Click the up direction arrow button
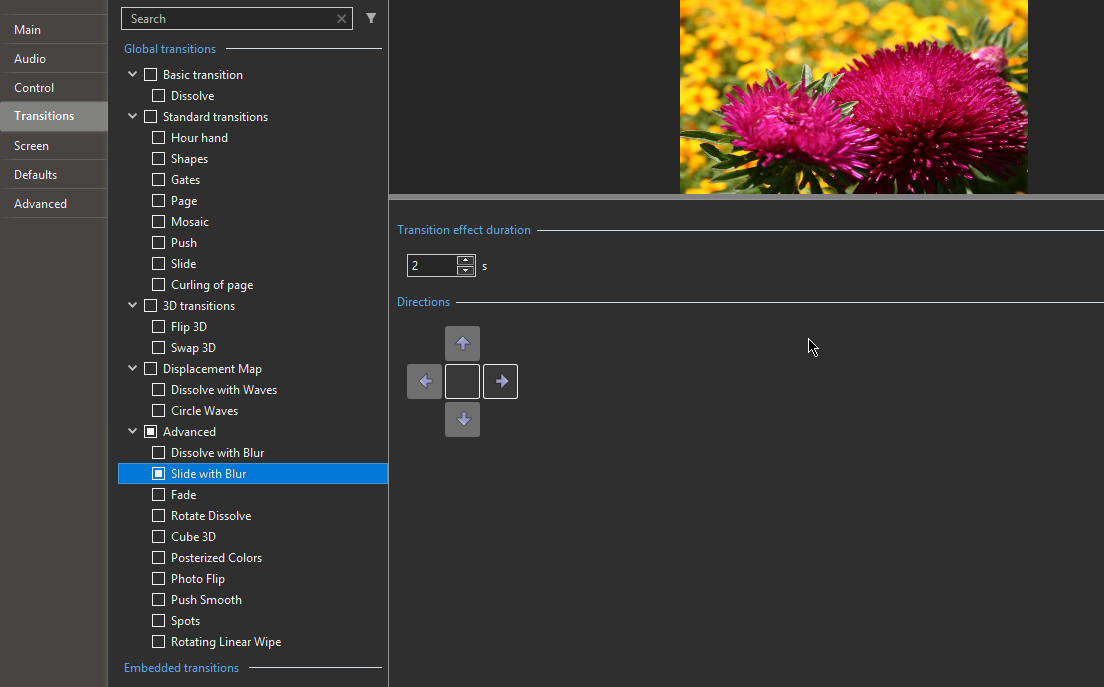The height and width of the screenshot is (687, 1104). point(462,343)
